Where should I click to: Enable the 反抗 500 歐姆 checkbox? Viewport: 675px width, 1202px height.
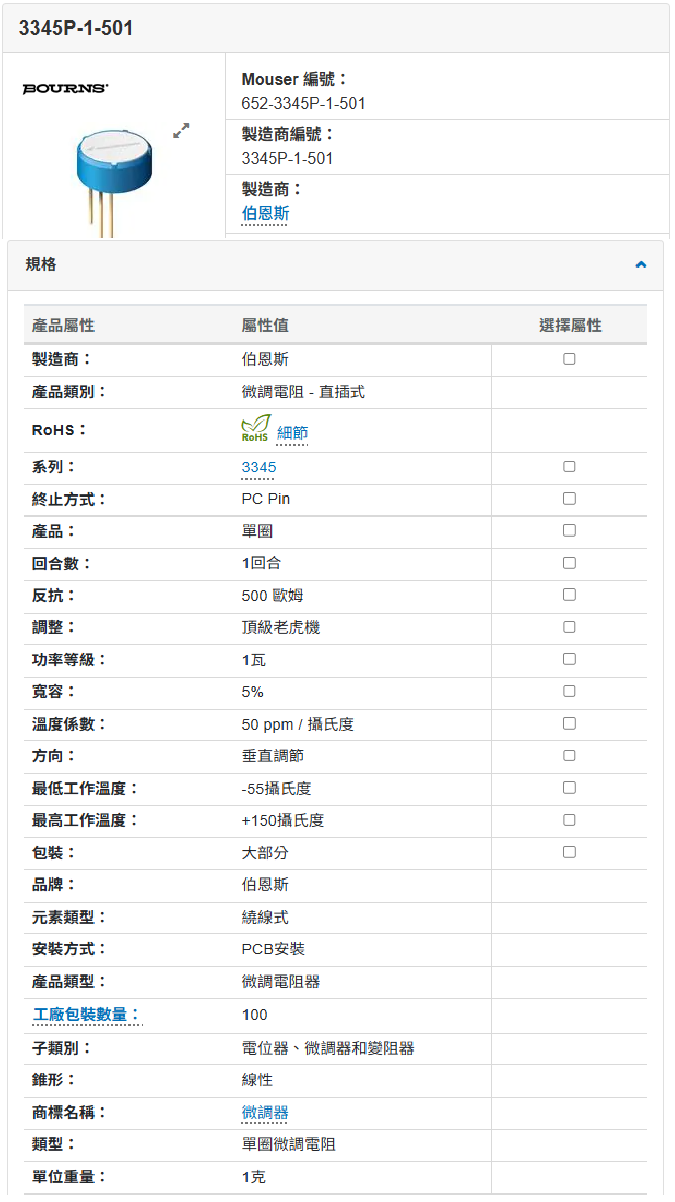[569, 594]
